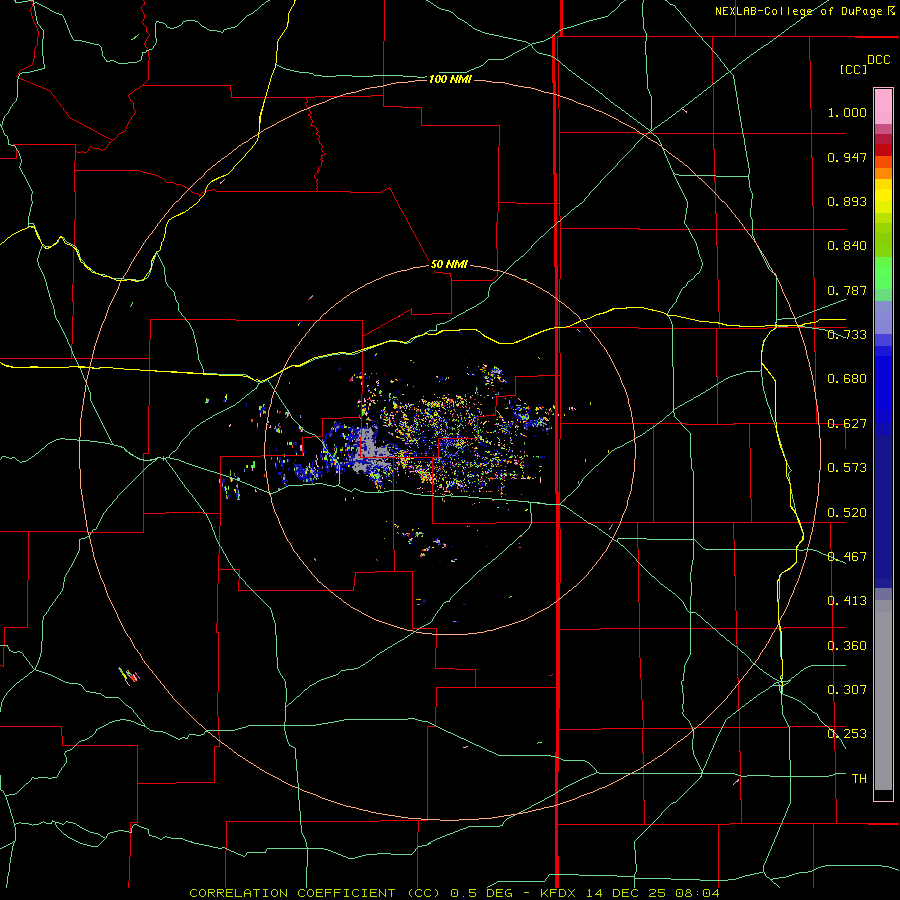The width and height of the screenshot is (900, 900).
Task: Select the 0.733 scale value
Action: [847, 335]
